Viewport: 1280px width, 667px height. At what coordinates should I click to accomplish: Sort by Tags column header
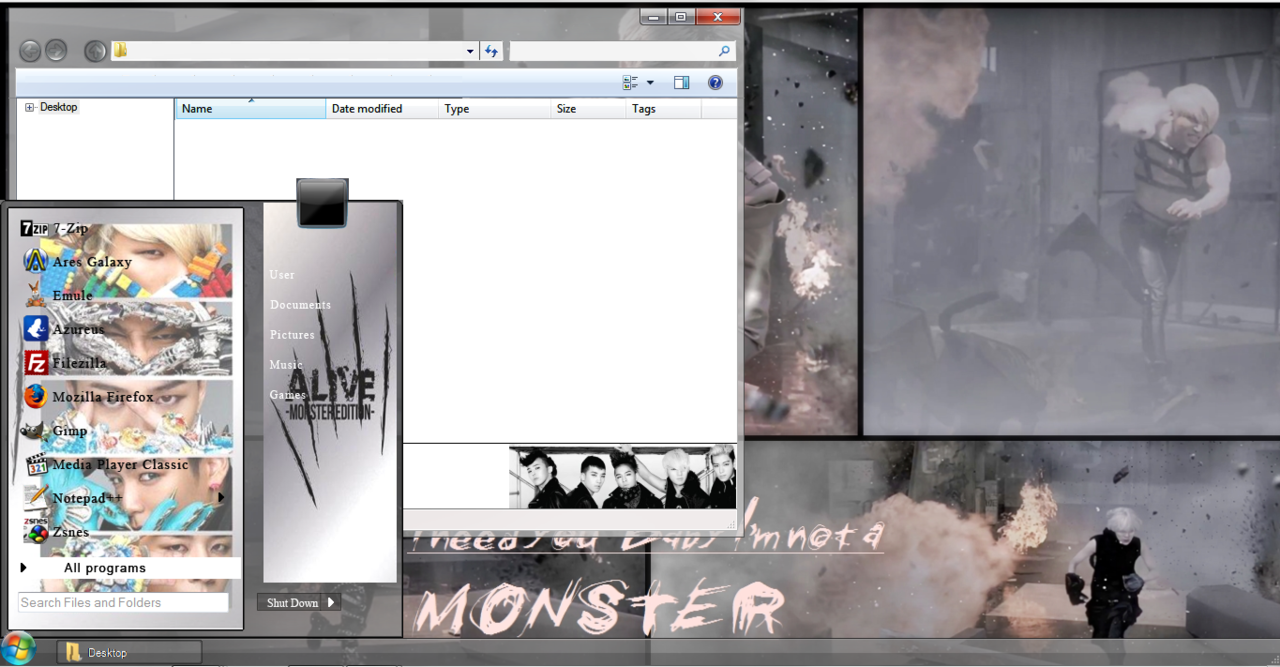(664, 109)
